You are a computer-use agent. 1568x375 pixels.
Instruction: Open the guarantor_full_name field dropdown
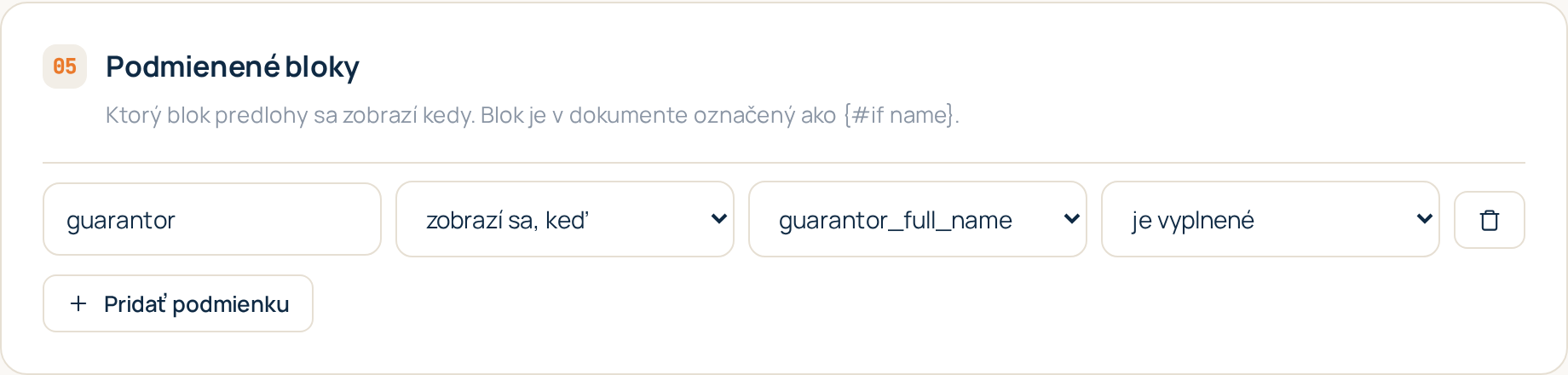pos(918,219)
